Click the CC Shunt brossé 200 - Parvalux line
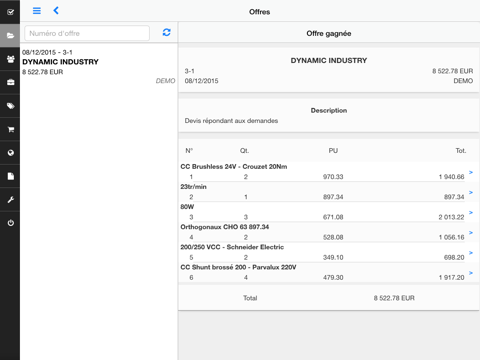Screen dimensions: 480x360 (238, 267)
